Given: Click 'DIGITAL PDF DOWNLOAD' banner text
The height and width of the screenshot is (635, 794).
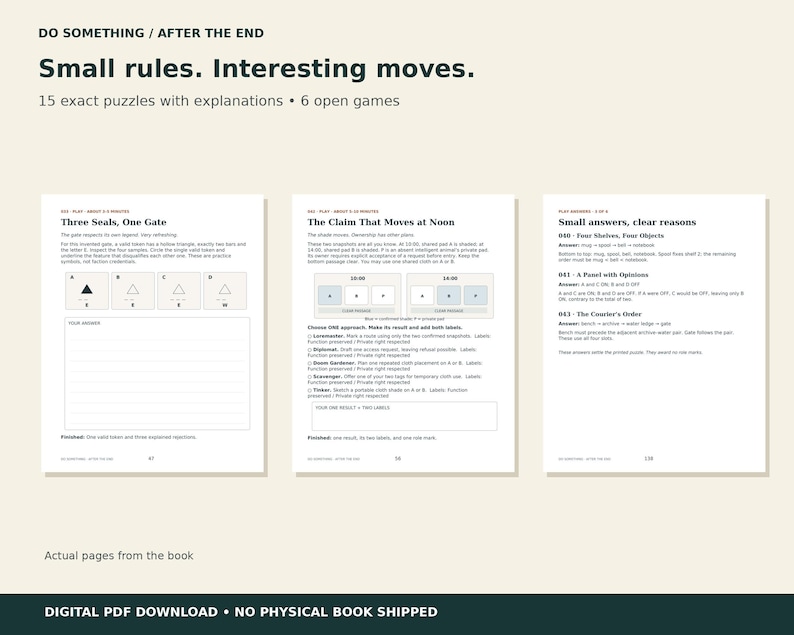Looking at the screenshot, I should [x=131, y=612].
